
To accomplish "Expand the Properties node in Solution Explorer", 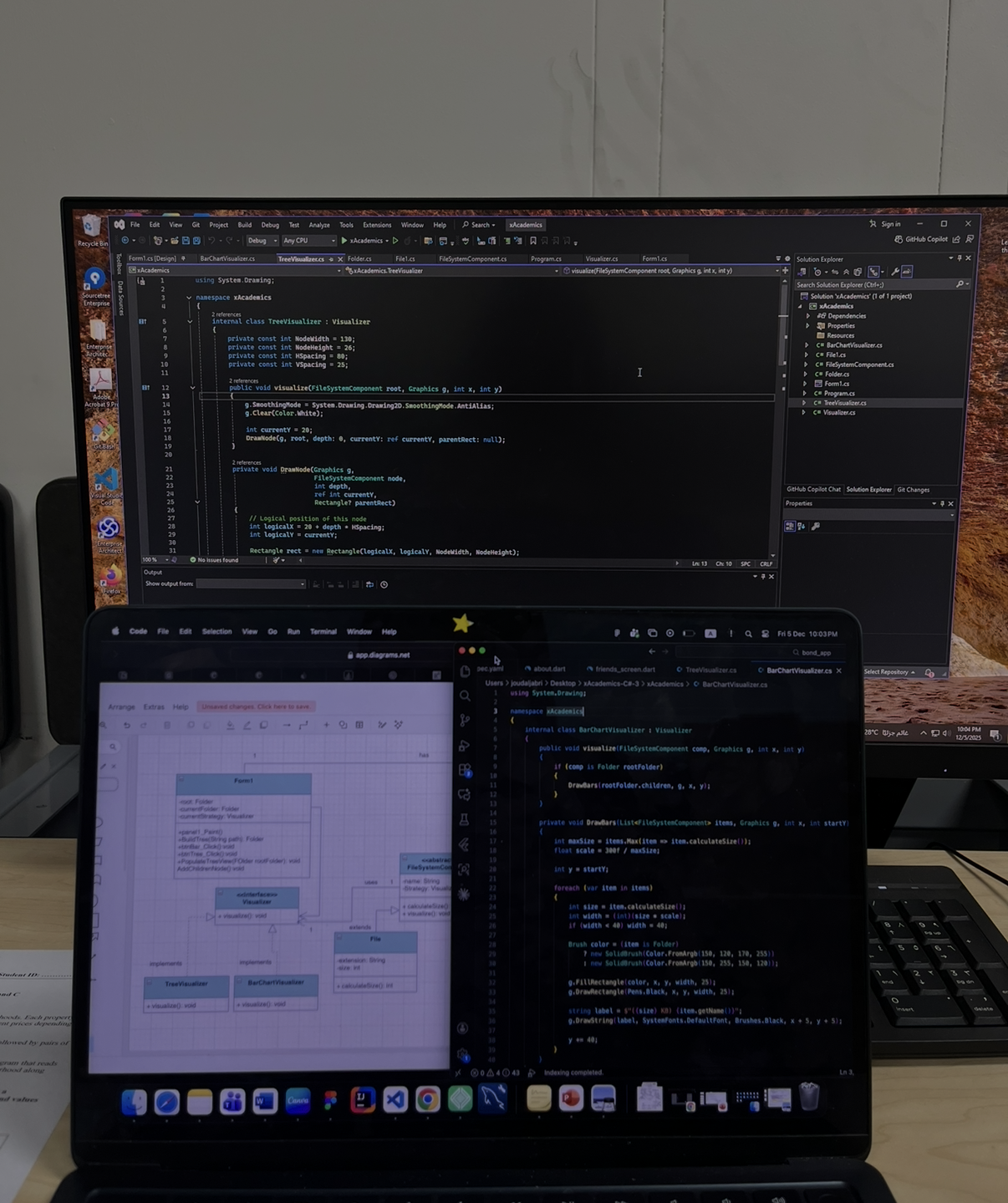I will (x=807, y=326).
